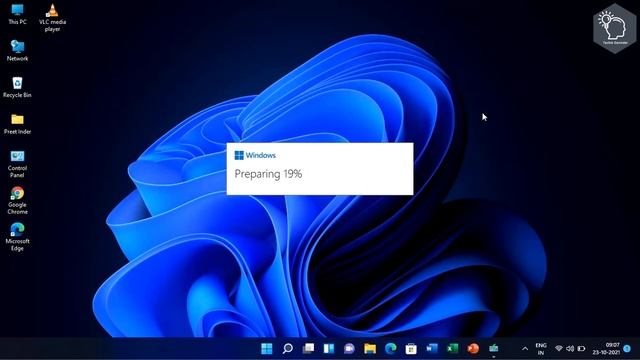Select the Preet Inder folder
Screen dimensions: 640x360
[x=17, y=124]
